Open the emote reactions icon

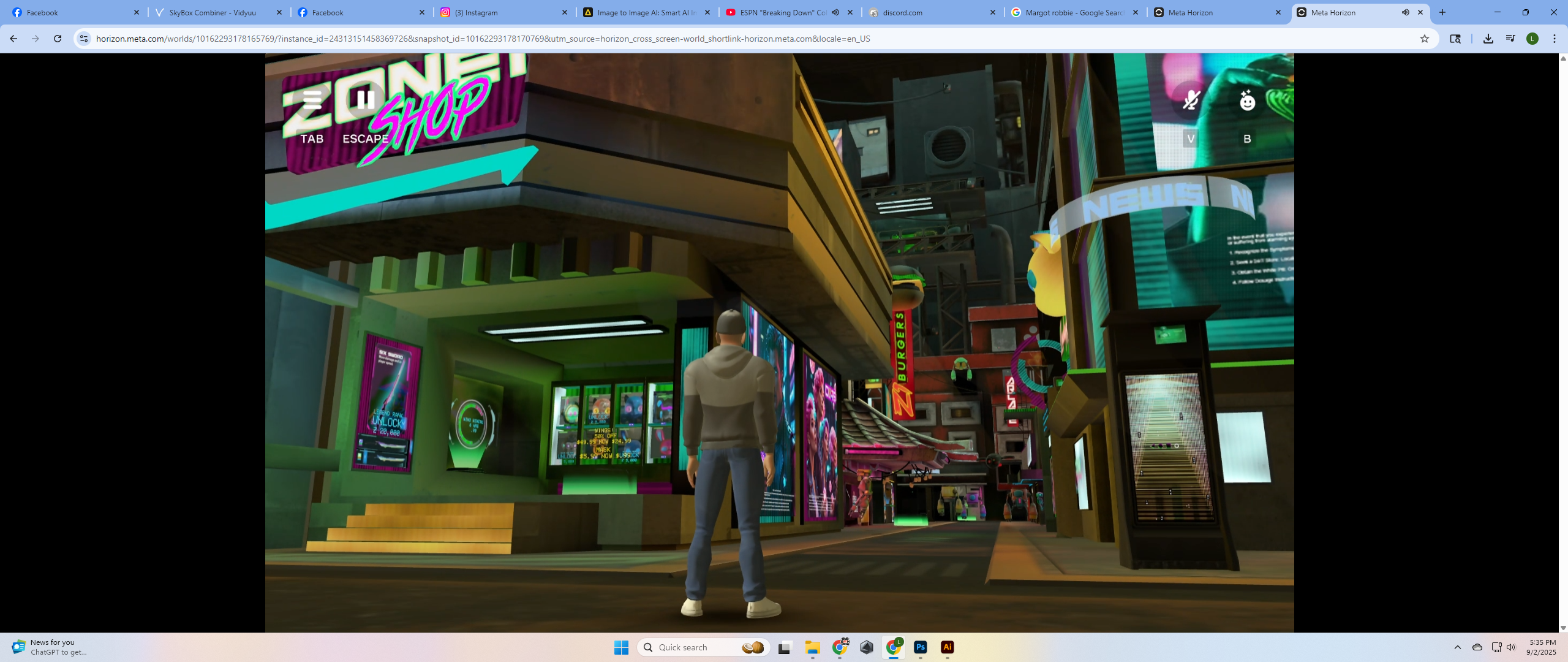1247,100
